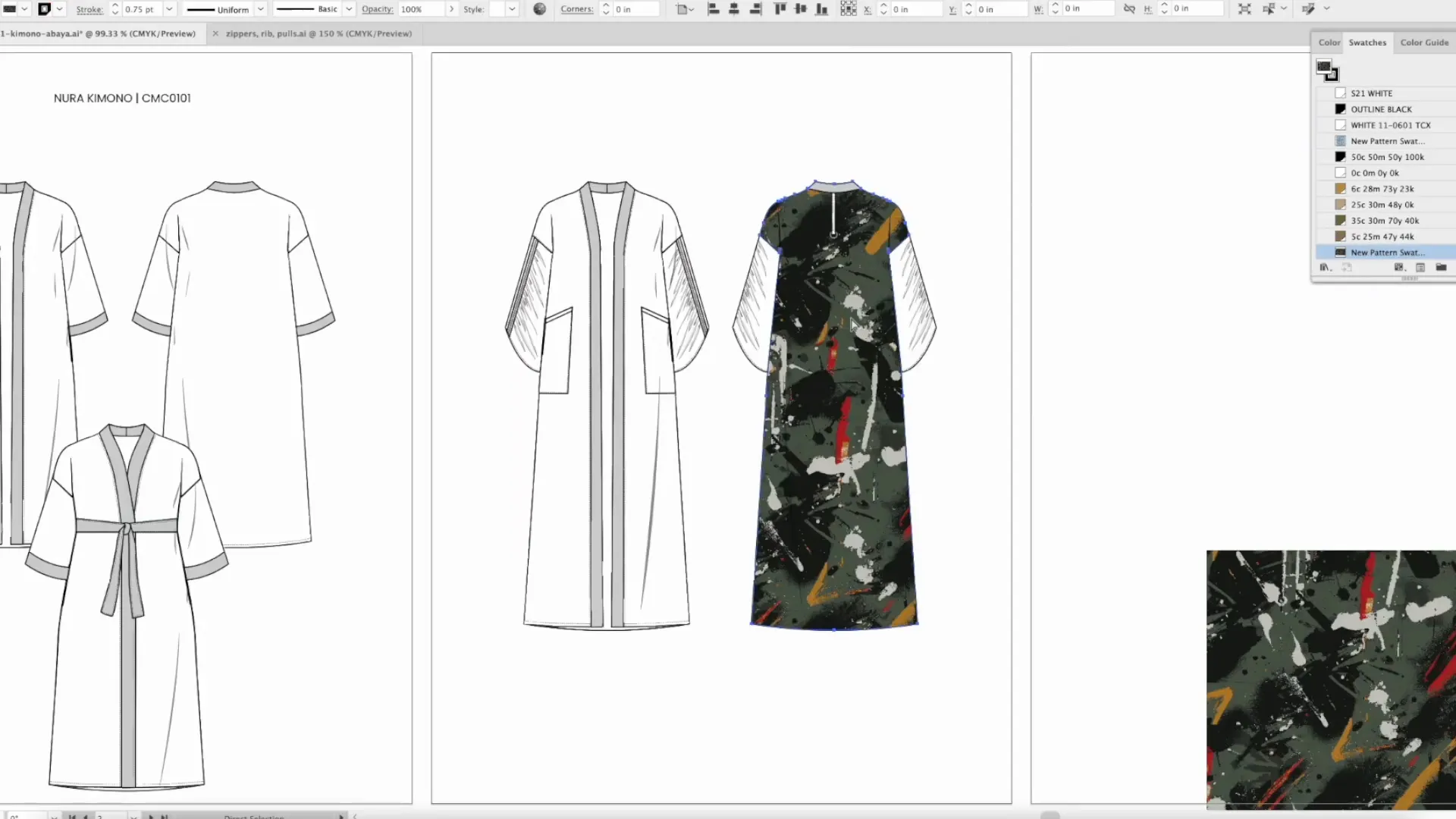Click the reference point grid icon
Image resolution: width=1456 pixels, height=819 pixels.
tap(849, 9)
